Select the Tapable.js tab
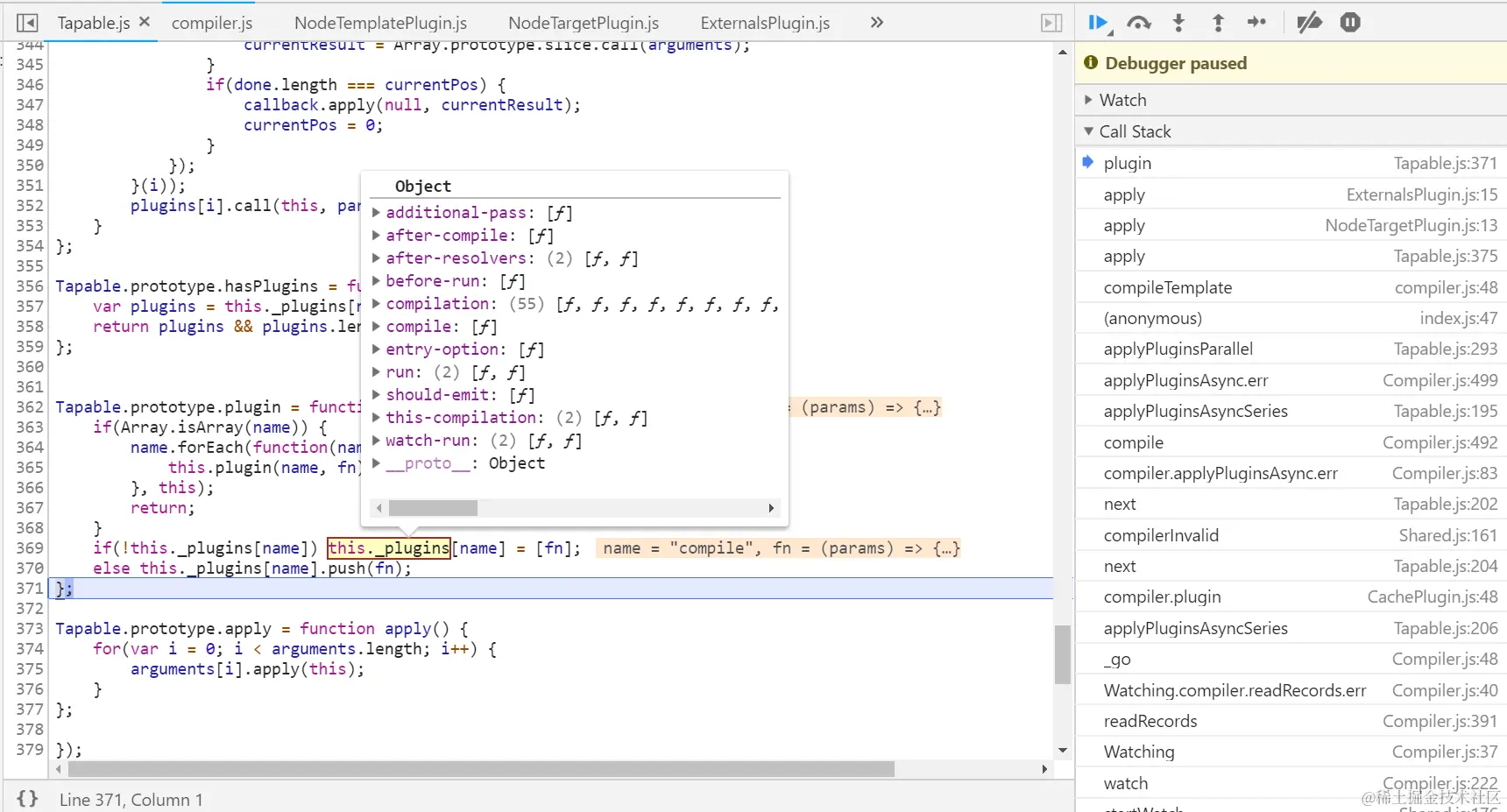1507x812 pixels. point(94,23)
